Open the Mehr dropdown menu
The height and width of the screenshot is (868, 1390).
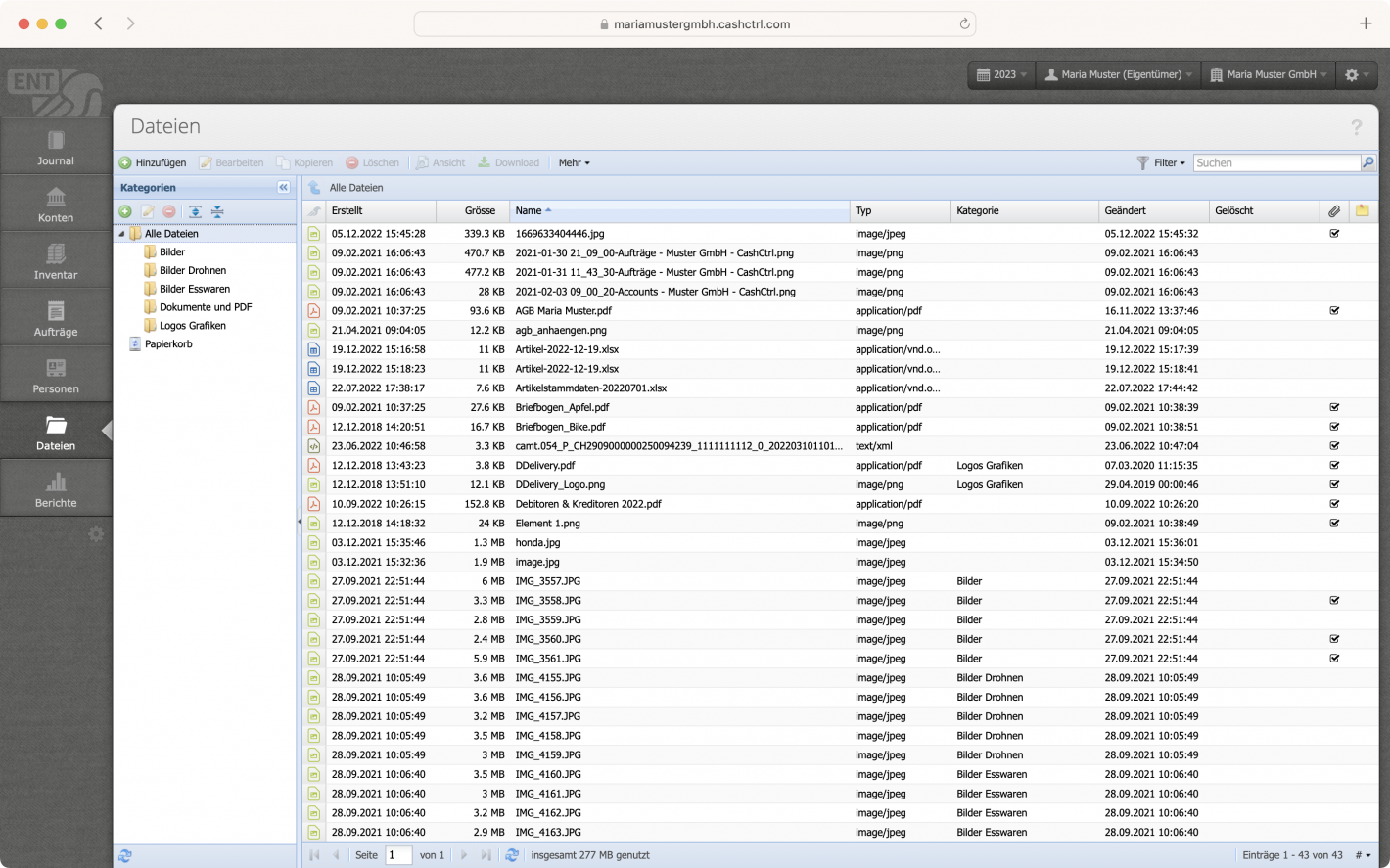pyautogui.click(x=573, y=162)
